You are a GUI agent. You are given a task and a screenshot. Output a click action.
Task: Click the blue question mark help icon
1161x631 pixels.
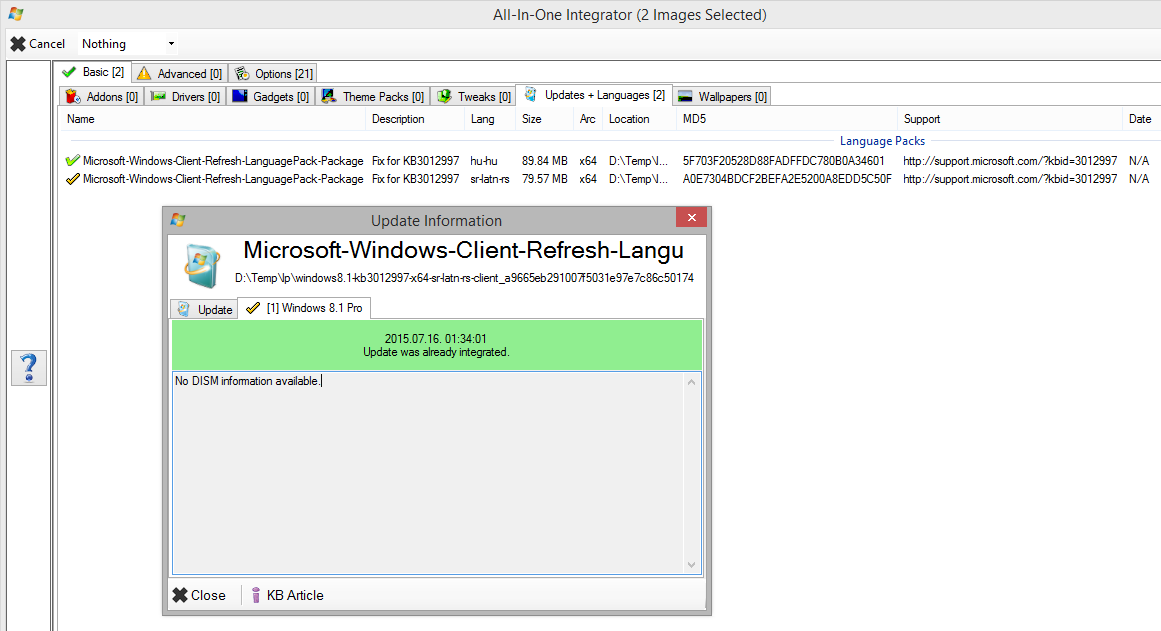pyautogui.click(x=29, y=368)
